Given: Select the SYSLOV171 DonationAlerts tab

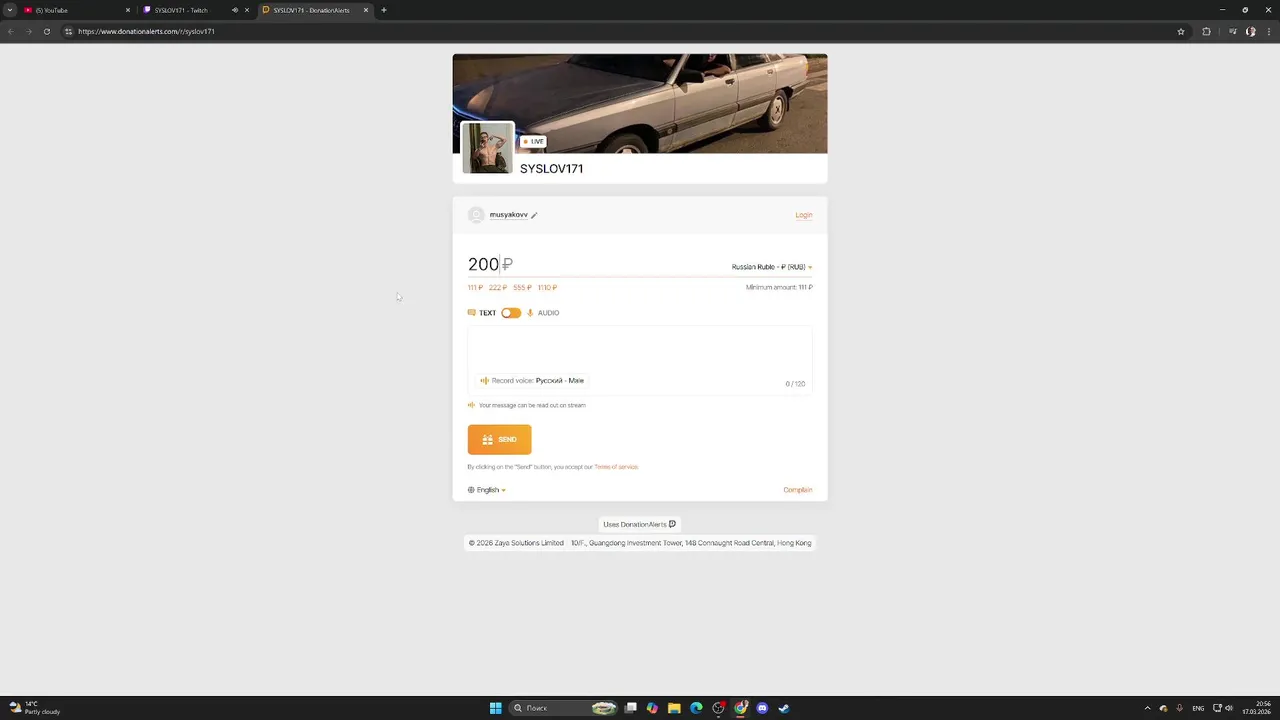Looking at the screenshot, I should pyautogui.click(x=314, y=10).
